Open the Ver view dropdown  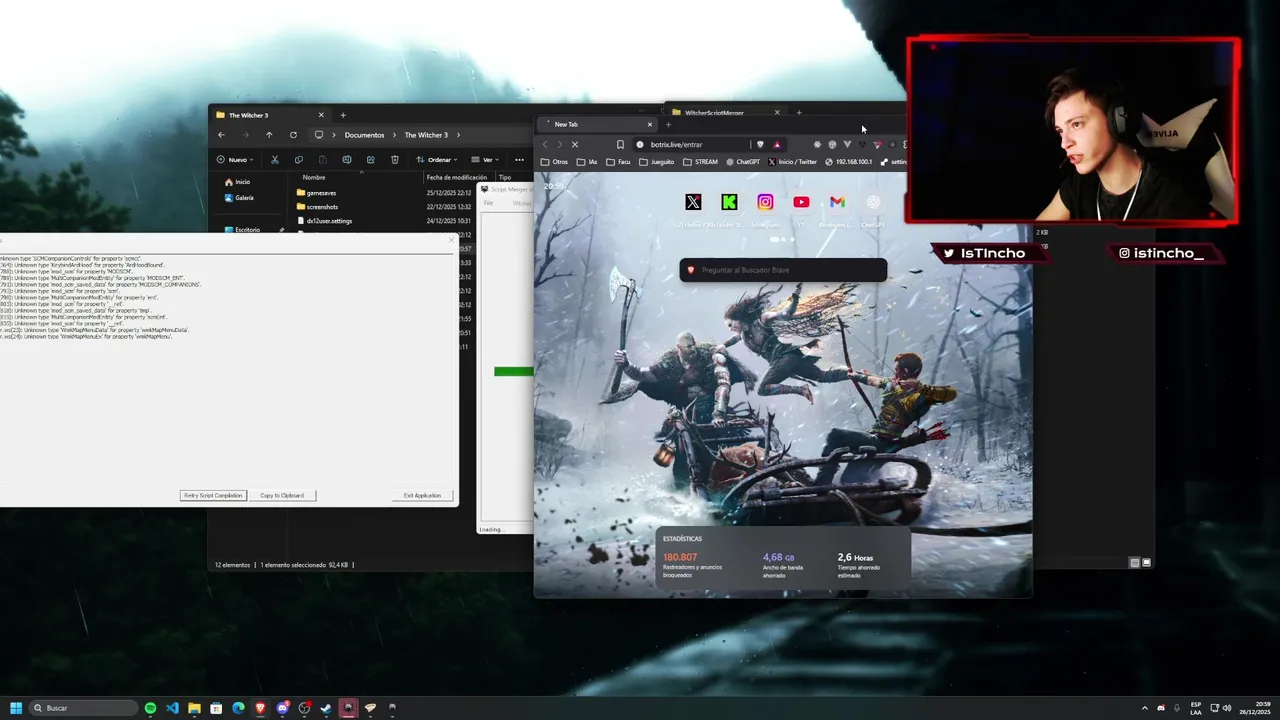click(490, 160)
